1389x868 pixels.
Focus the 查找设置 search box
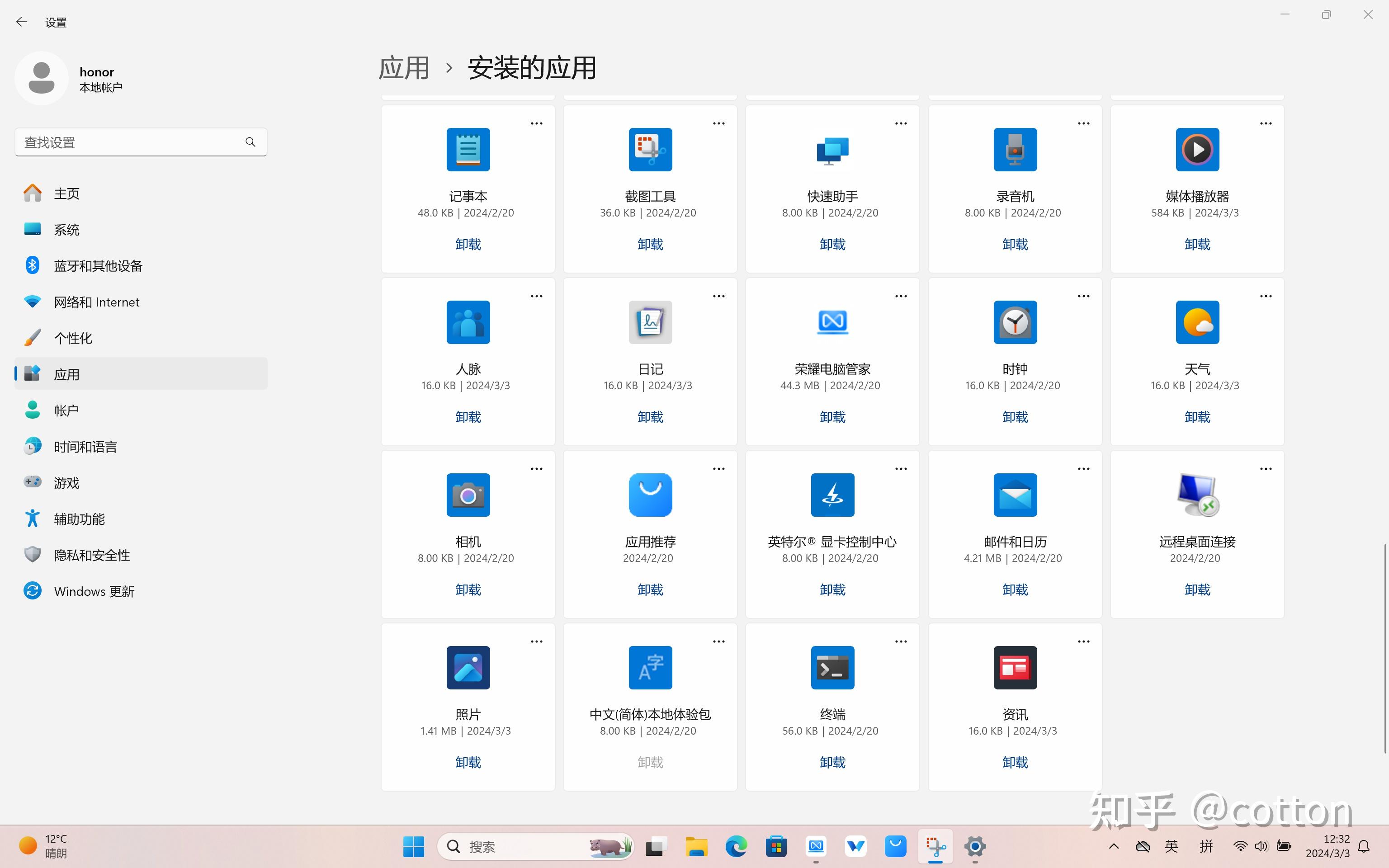pyautogui.click(x=141, y=142)
